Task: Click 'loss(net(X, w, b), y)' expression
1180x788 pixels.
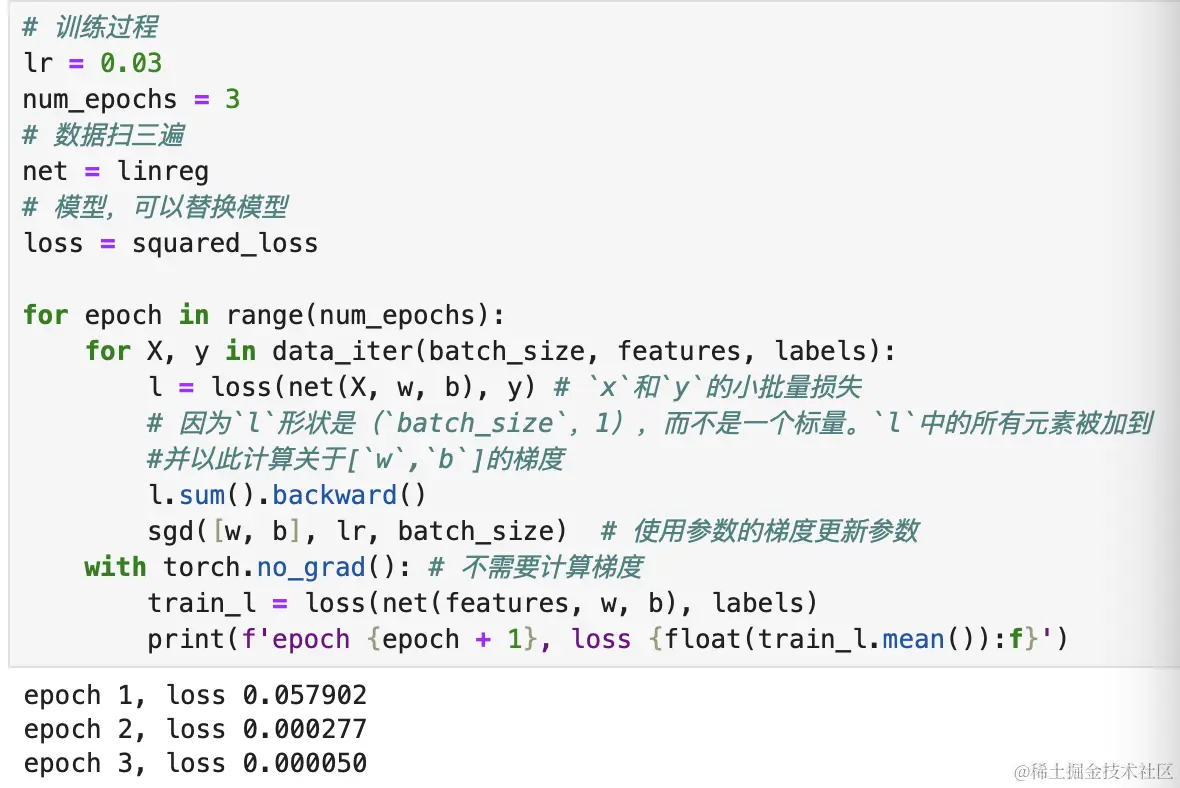Action: tap(373, 388)
